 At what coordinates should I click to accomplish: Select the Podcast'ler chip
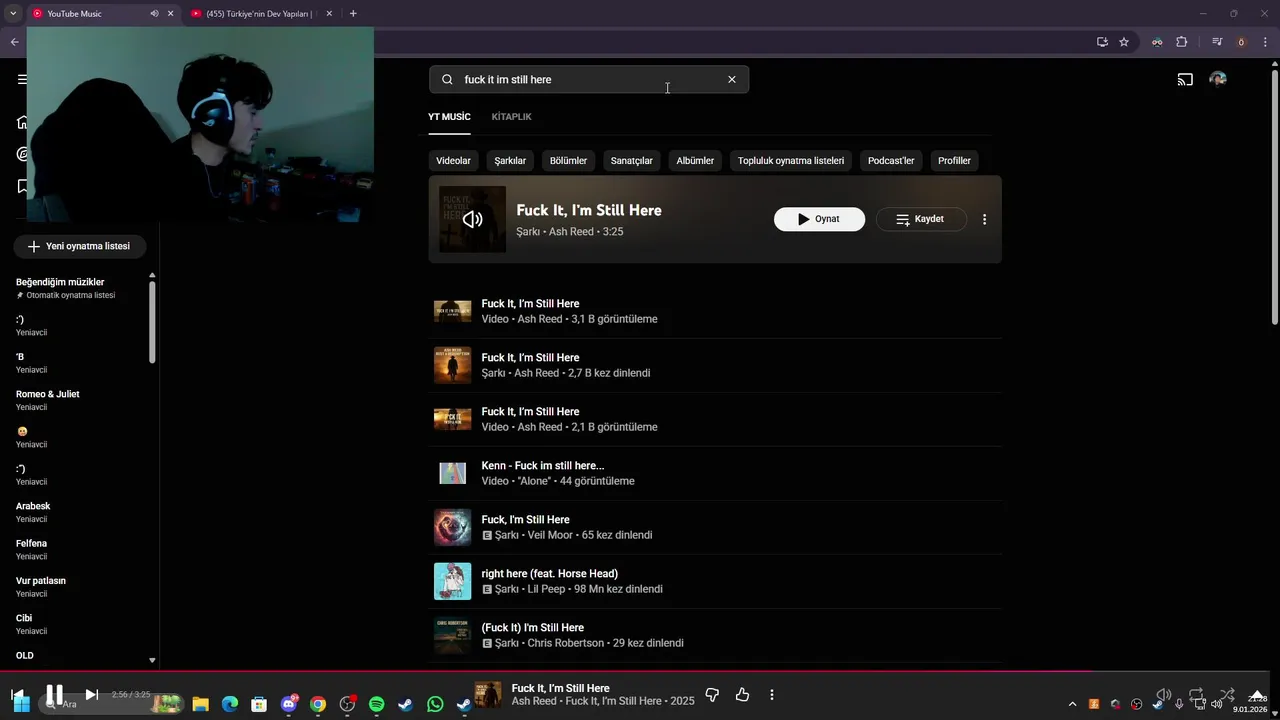point(891,160)
